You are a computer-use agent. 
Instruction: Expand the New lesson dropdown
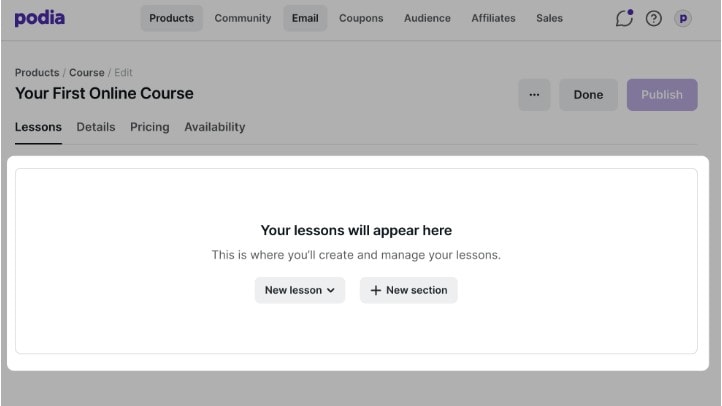coord(299,290)
